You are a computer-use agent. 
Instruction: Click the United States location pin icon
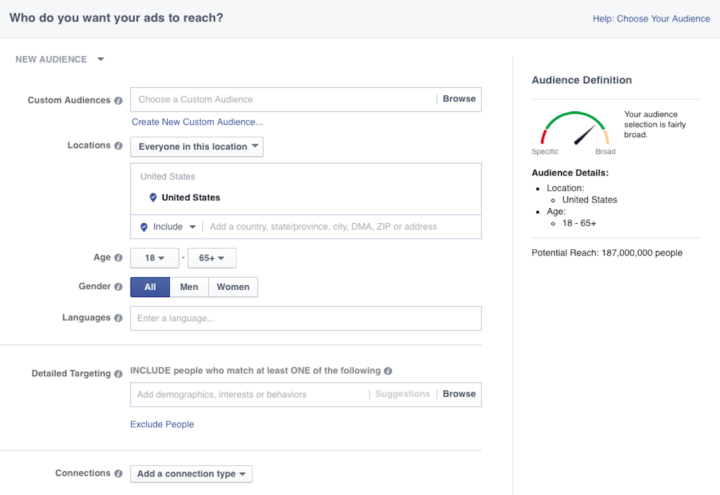click(x=153, y=198)
